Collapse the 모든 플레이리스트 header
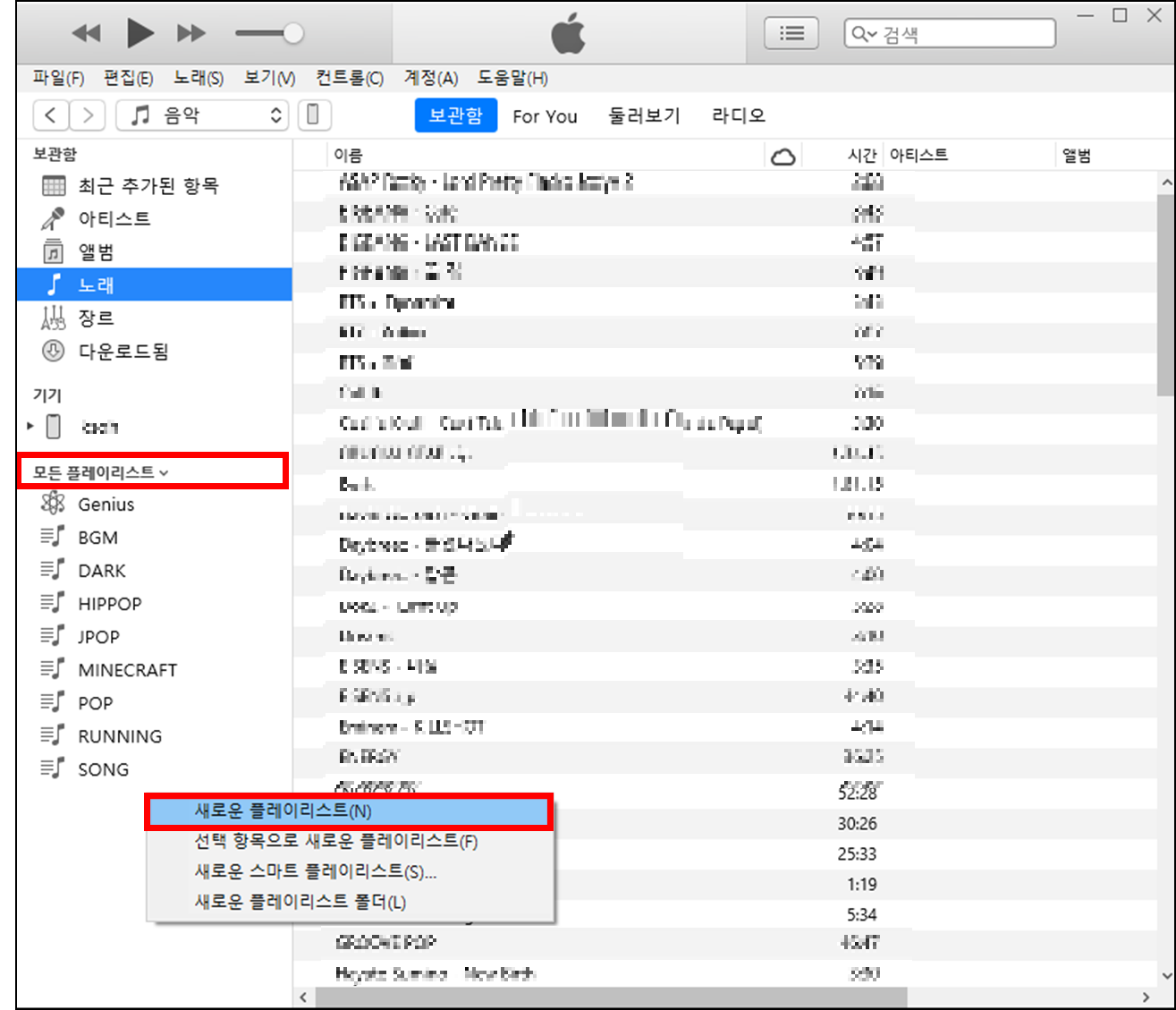This screenshot has height=1010, width=1176. click(x=100, y=471)
